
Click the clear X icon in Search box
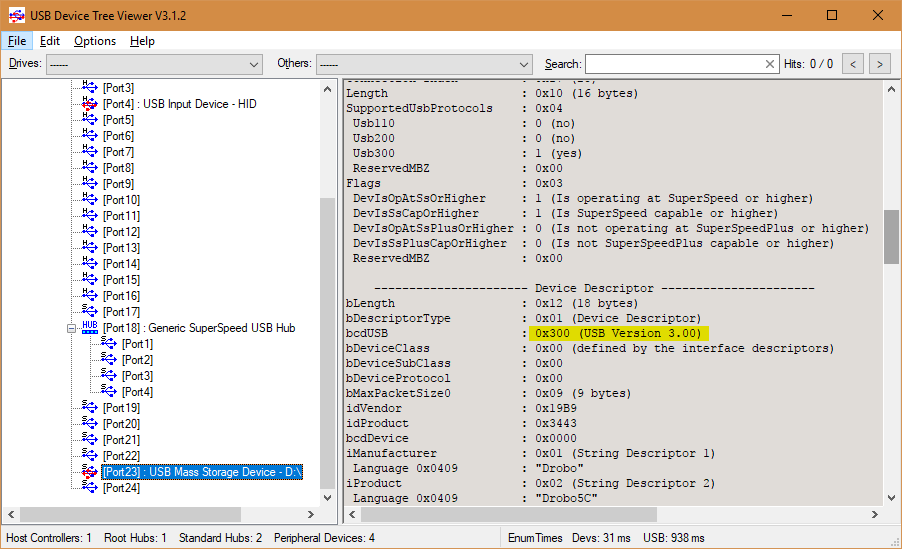[770, 64]
